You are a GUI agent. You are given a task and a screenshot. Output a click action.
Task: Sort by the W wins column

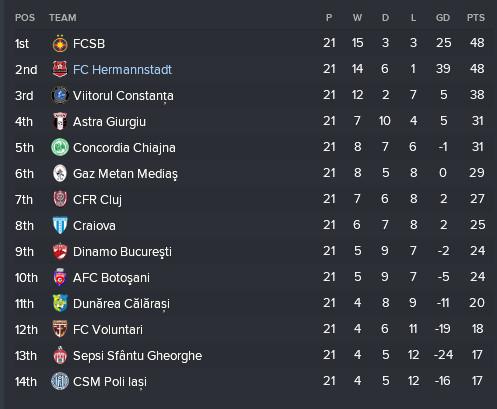pyautogui.click(x=357, y=18)
